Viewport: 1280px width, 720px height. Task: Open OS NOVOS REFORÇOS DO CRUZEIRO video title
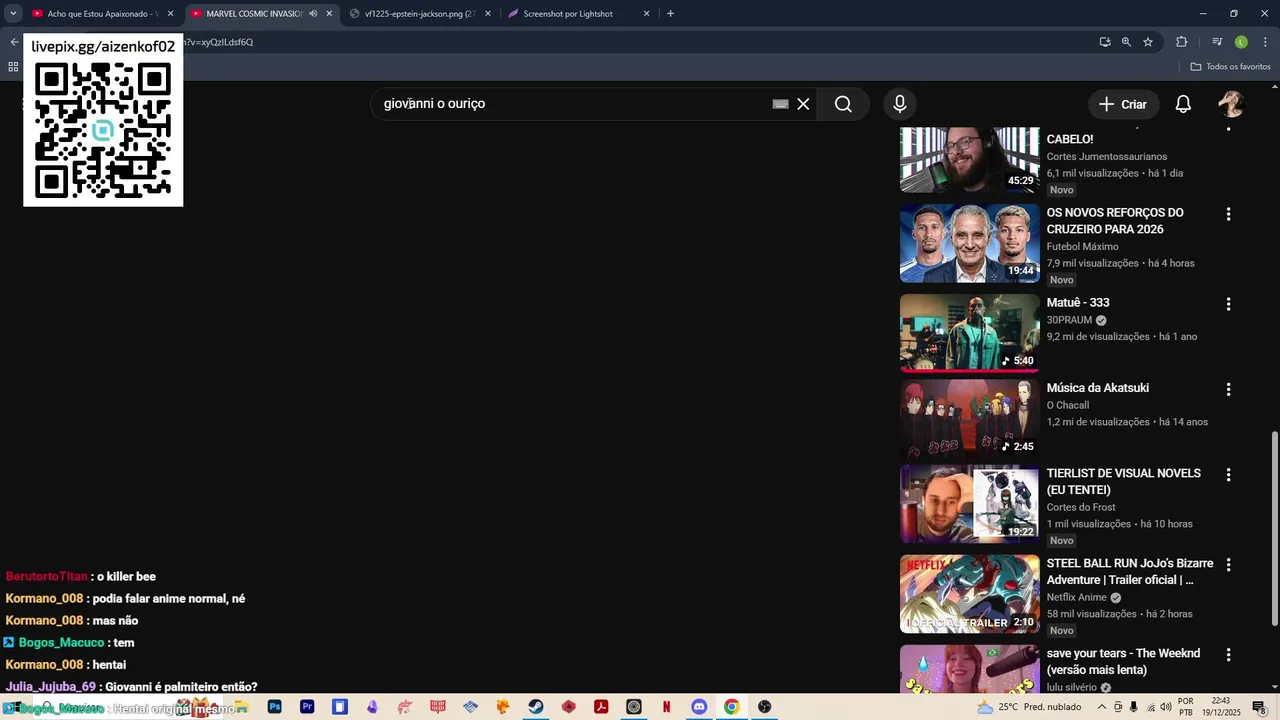1115,221
